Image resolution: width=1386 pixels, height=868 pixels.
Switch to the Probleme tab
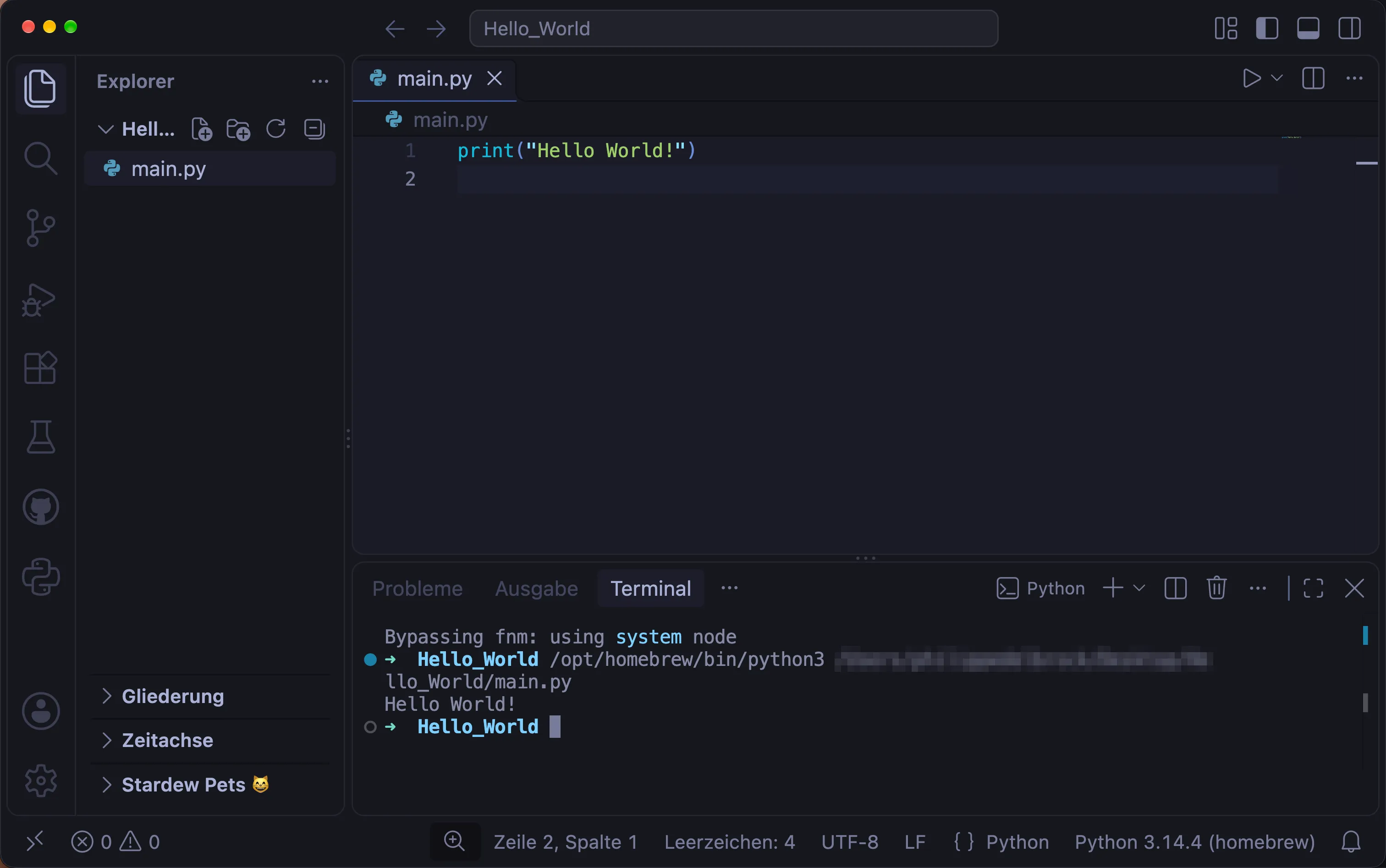coord(418,588)
